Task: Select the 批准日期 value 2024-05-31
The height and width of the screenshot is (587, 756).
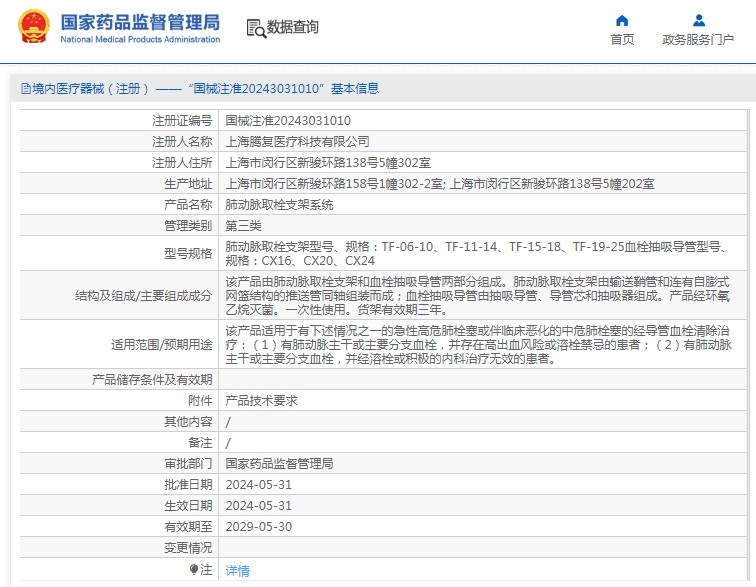Action: pos(258,485)
